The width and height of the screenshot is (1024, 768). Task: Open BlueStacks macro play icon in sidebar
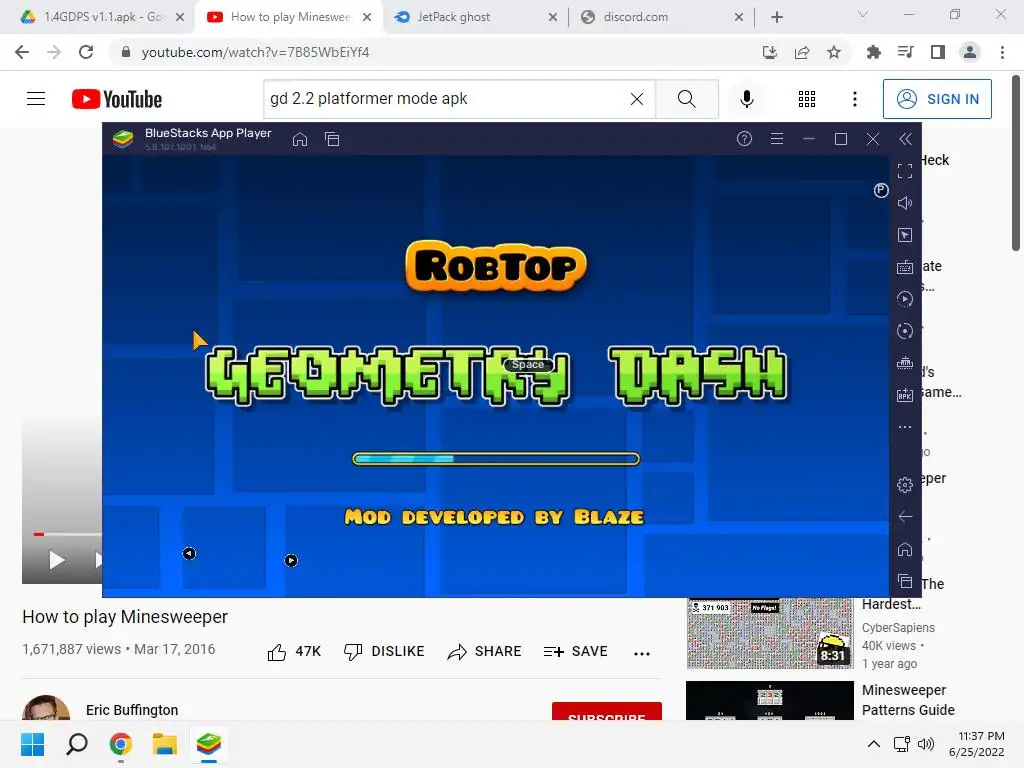(x=905, y=299)
